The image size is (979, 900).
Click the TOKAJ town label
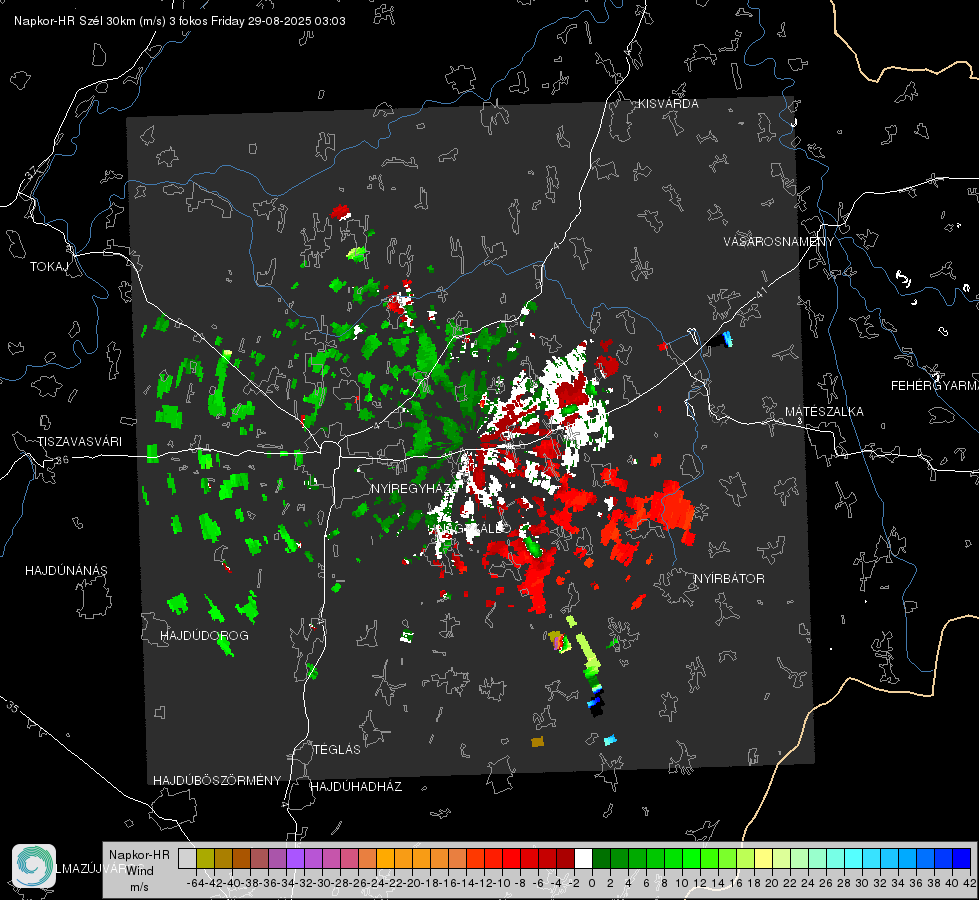(x=49, y=267)
